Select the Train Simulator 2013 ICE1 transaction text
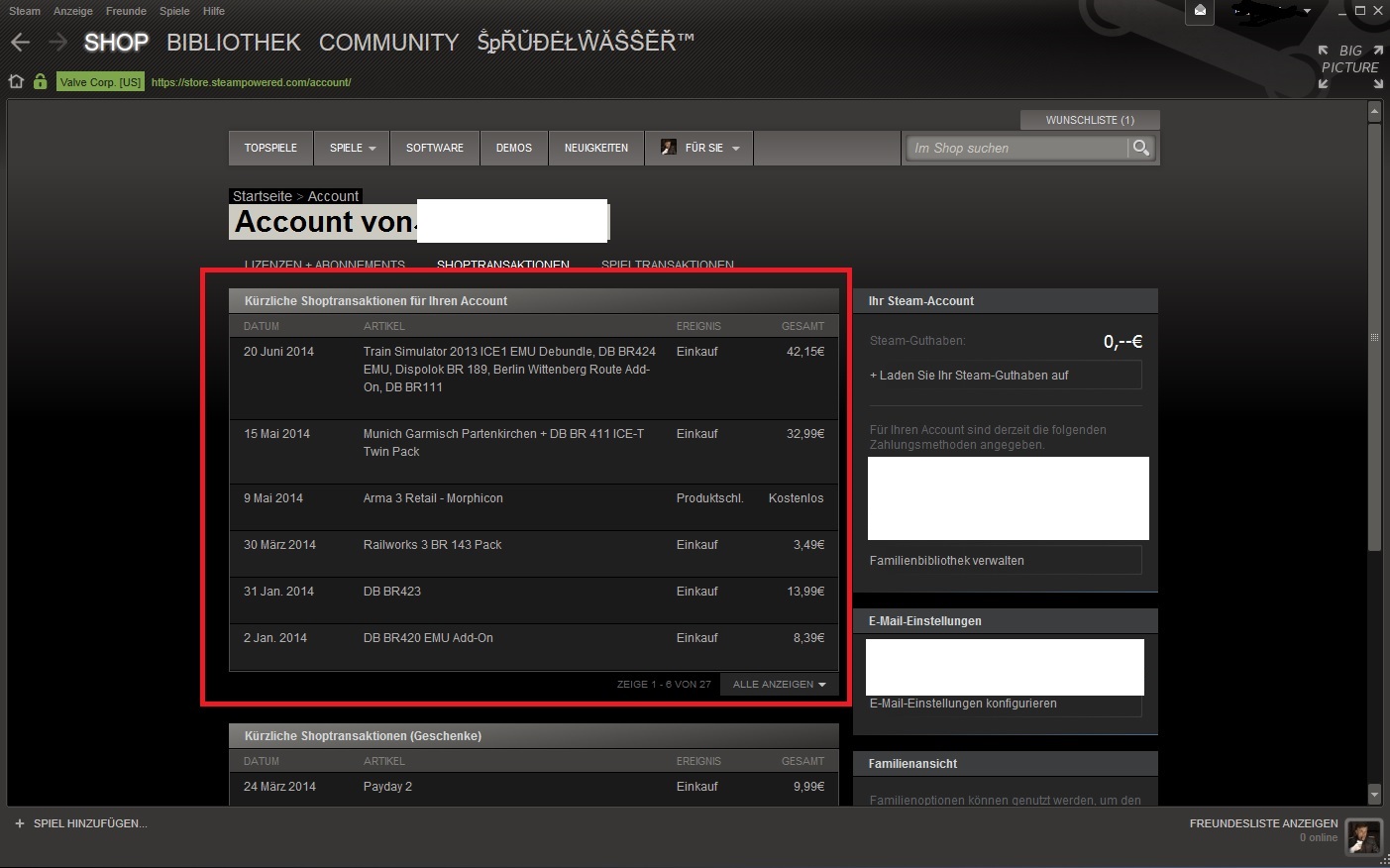 tap(509, 370)
